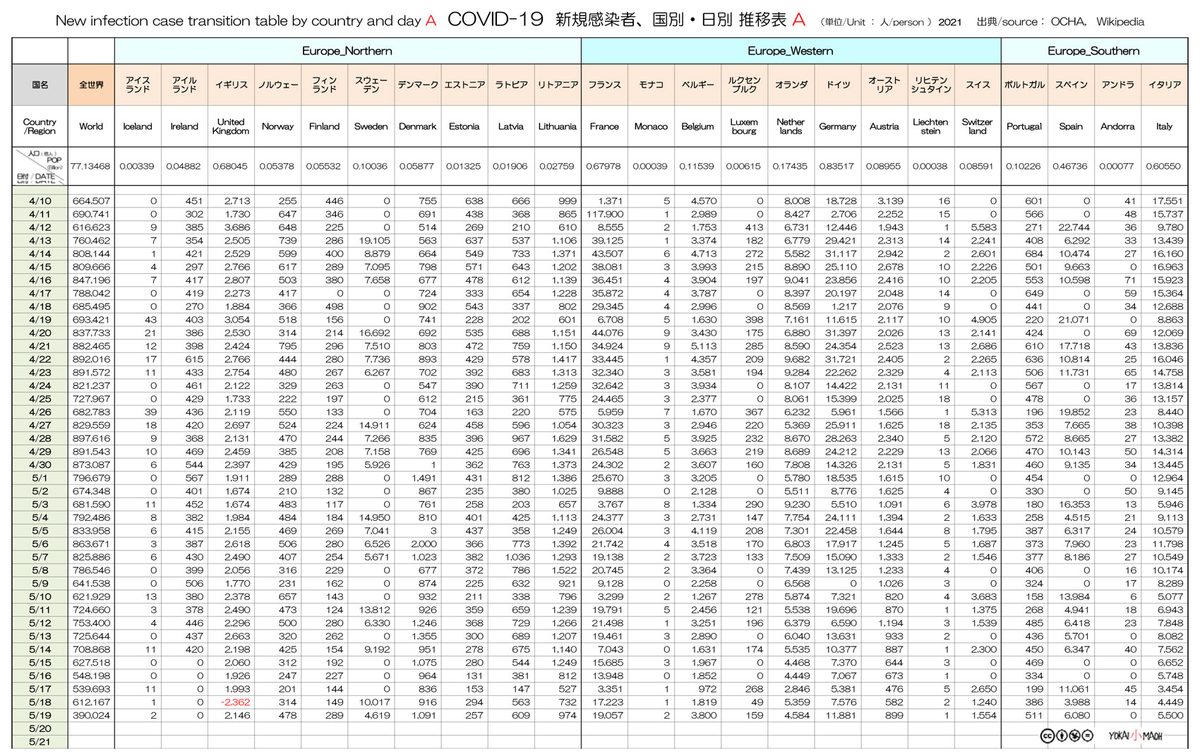
Task: Select the Denmark column label
Action: pyautogui.click(x=417, y=127)
